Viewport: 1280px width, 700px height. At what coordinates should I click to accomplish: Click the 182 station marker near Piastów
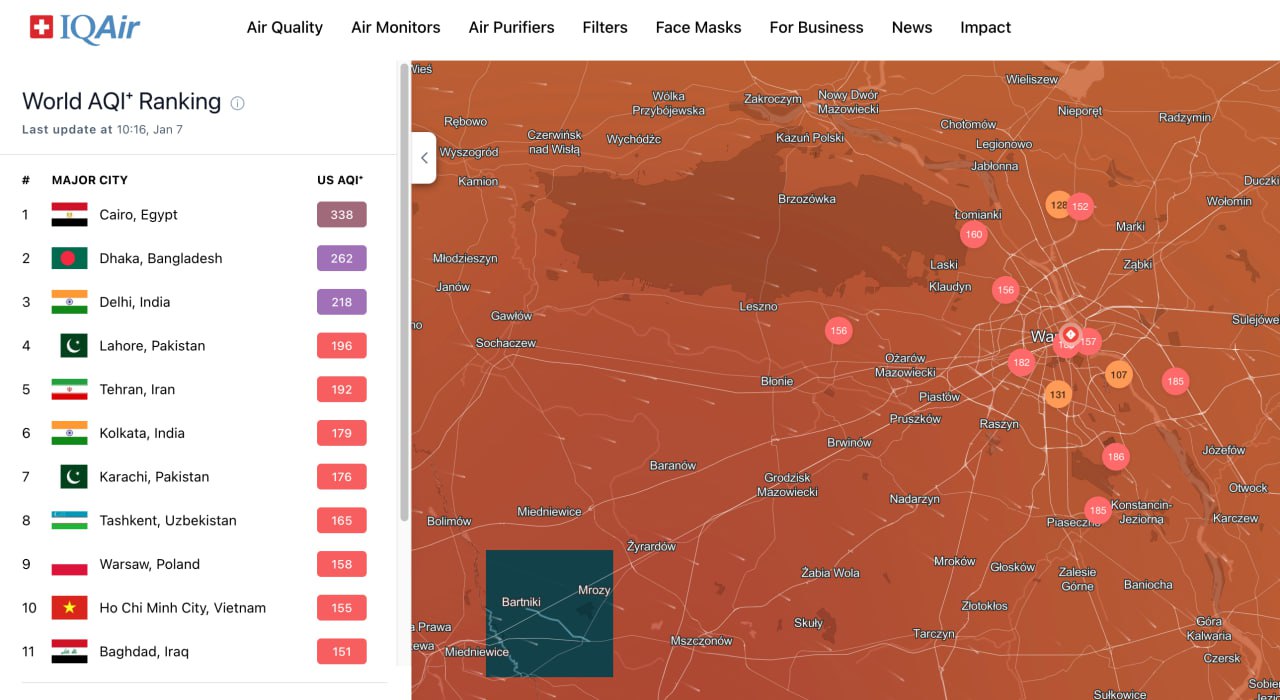pyautogui.click(x=1021, y=362)
